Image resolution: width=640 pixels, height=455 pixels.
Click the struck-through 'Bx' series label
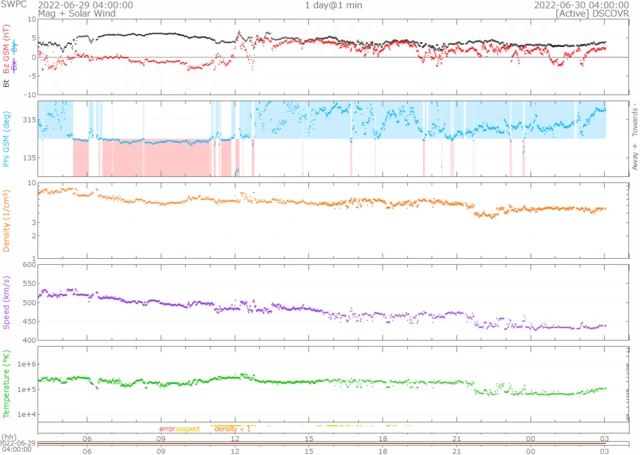tap(14, 65)
